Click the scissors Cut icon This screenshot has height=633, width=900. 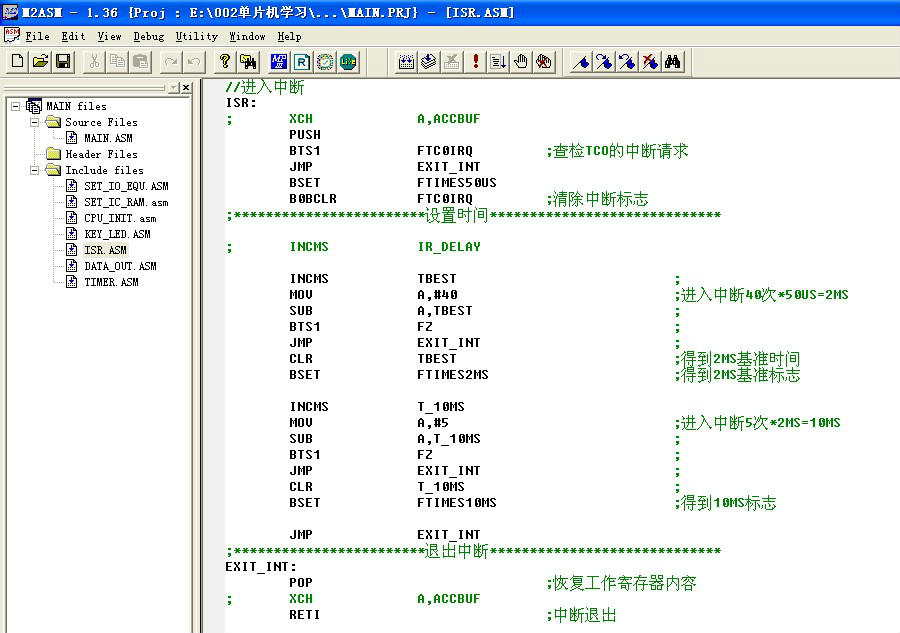(94, 62)
